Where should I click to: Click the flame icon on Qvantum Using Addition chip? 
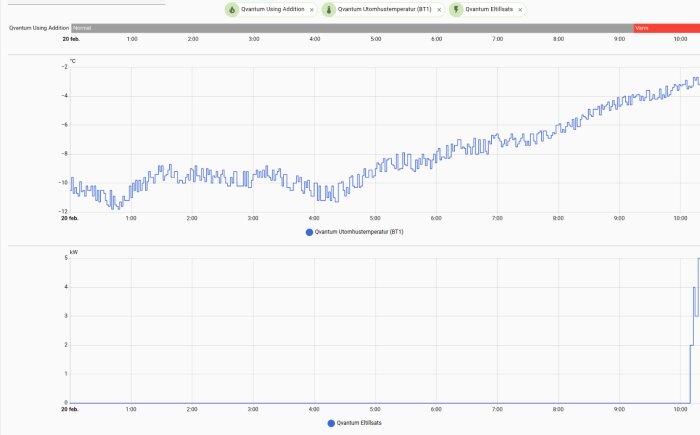click(x=232, y=9)
